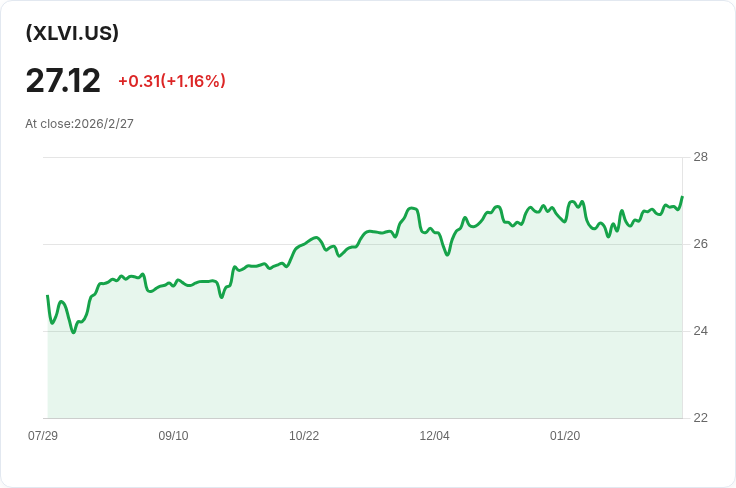Click the (XLVI.US) ticker title

pyautogui.click(x=72, y=33)
